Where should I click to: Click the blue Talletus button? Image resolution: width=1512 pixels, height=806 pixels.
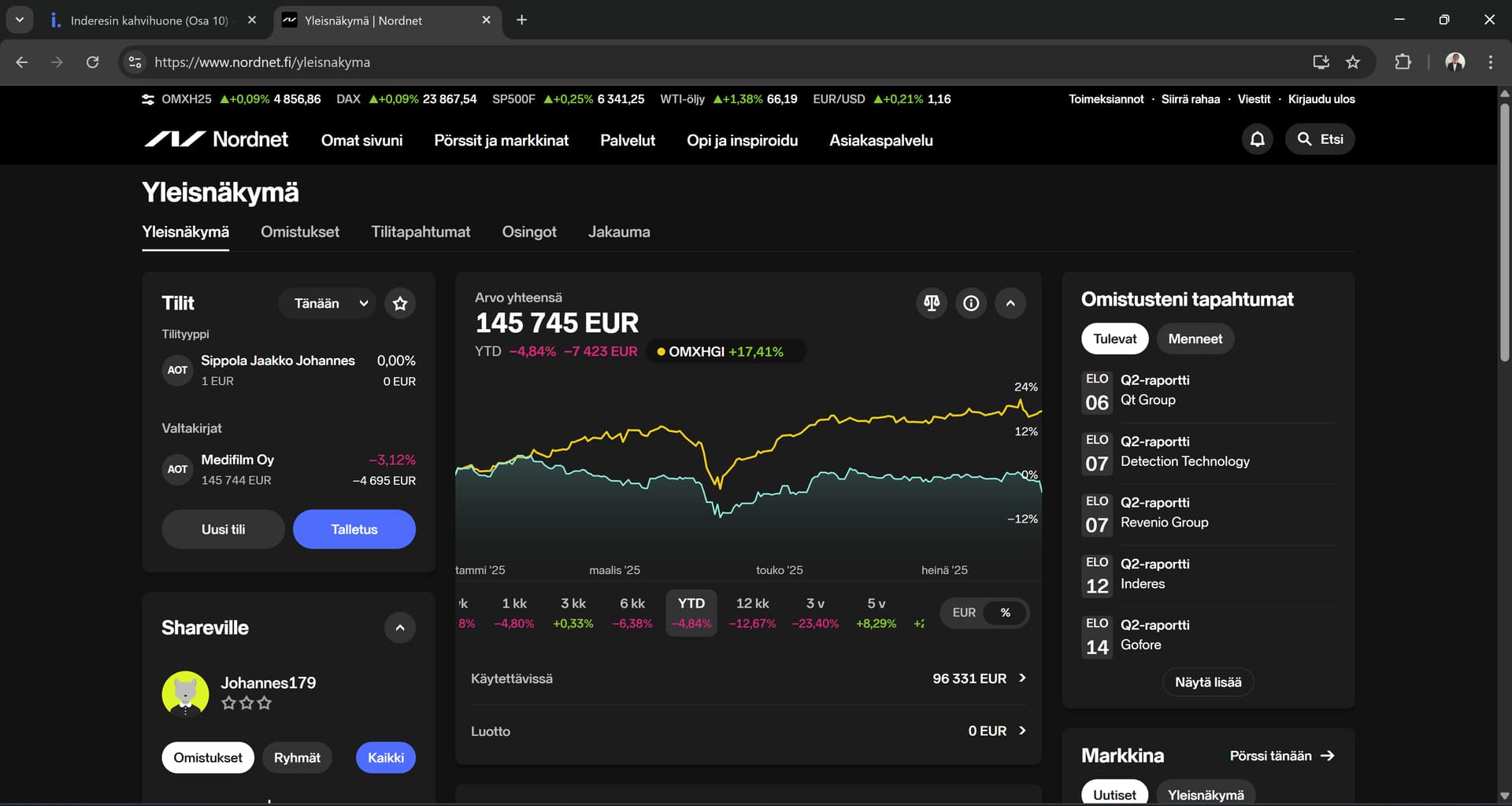(354, 529)
